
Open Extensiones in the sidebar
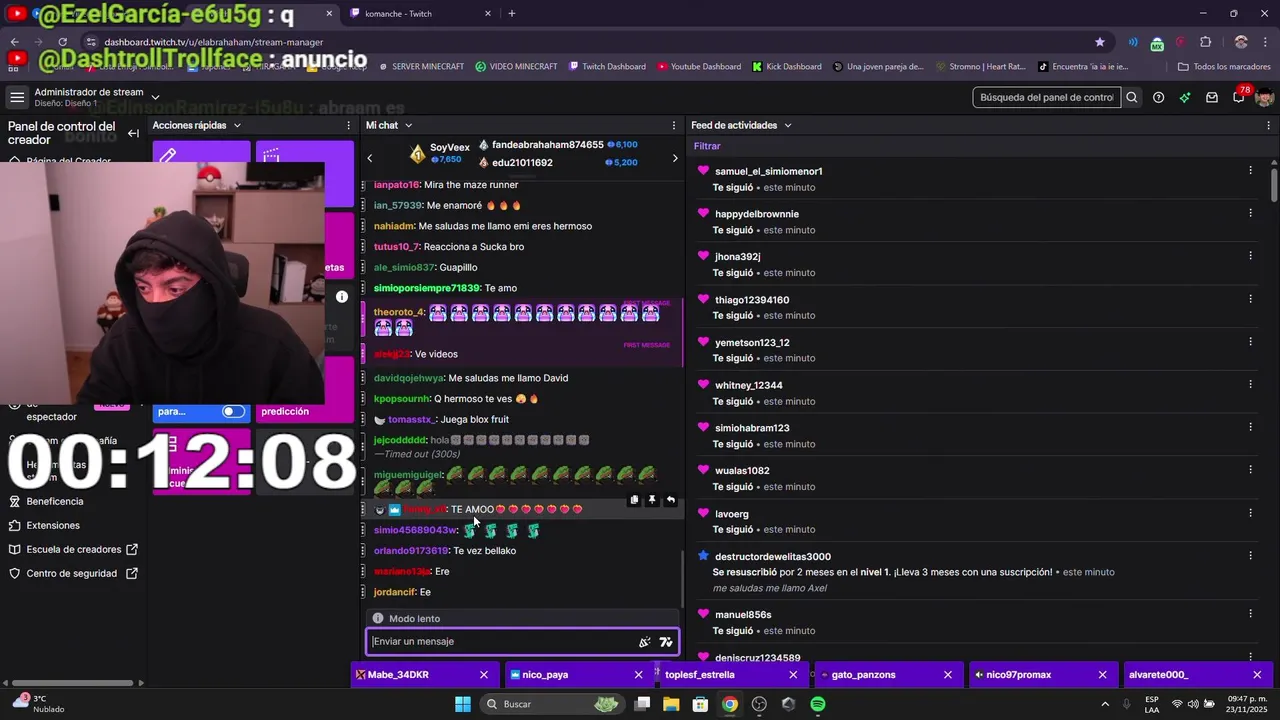(53, 525)
